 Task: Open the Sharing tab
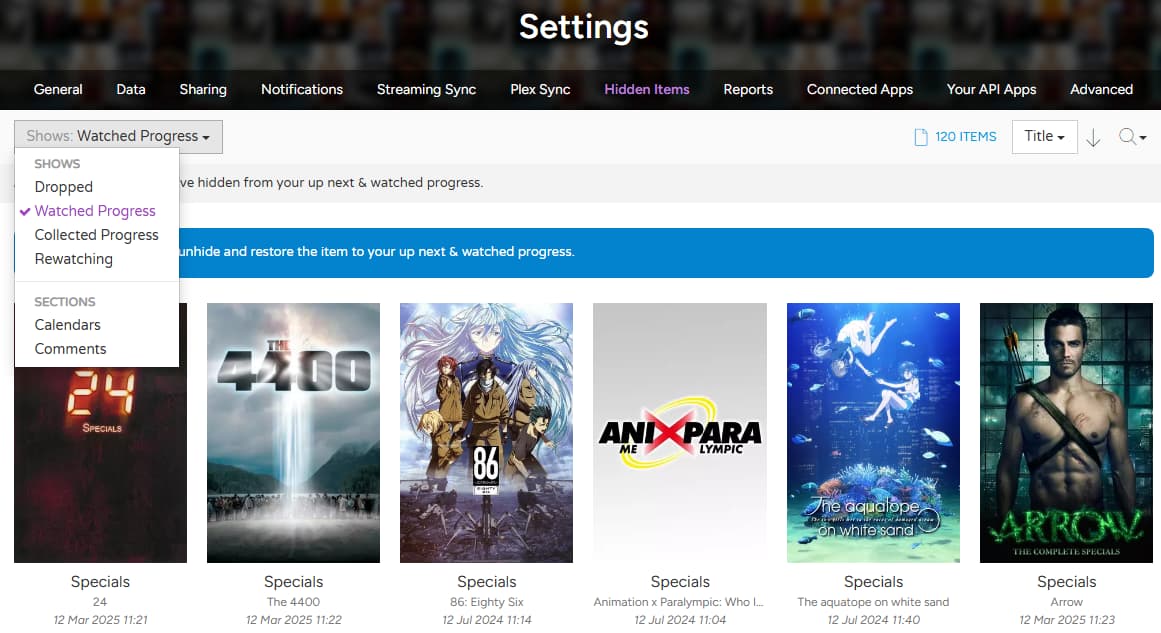coord(203,90)
